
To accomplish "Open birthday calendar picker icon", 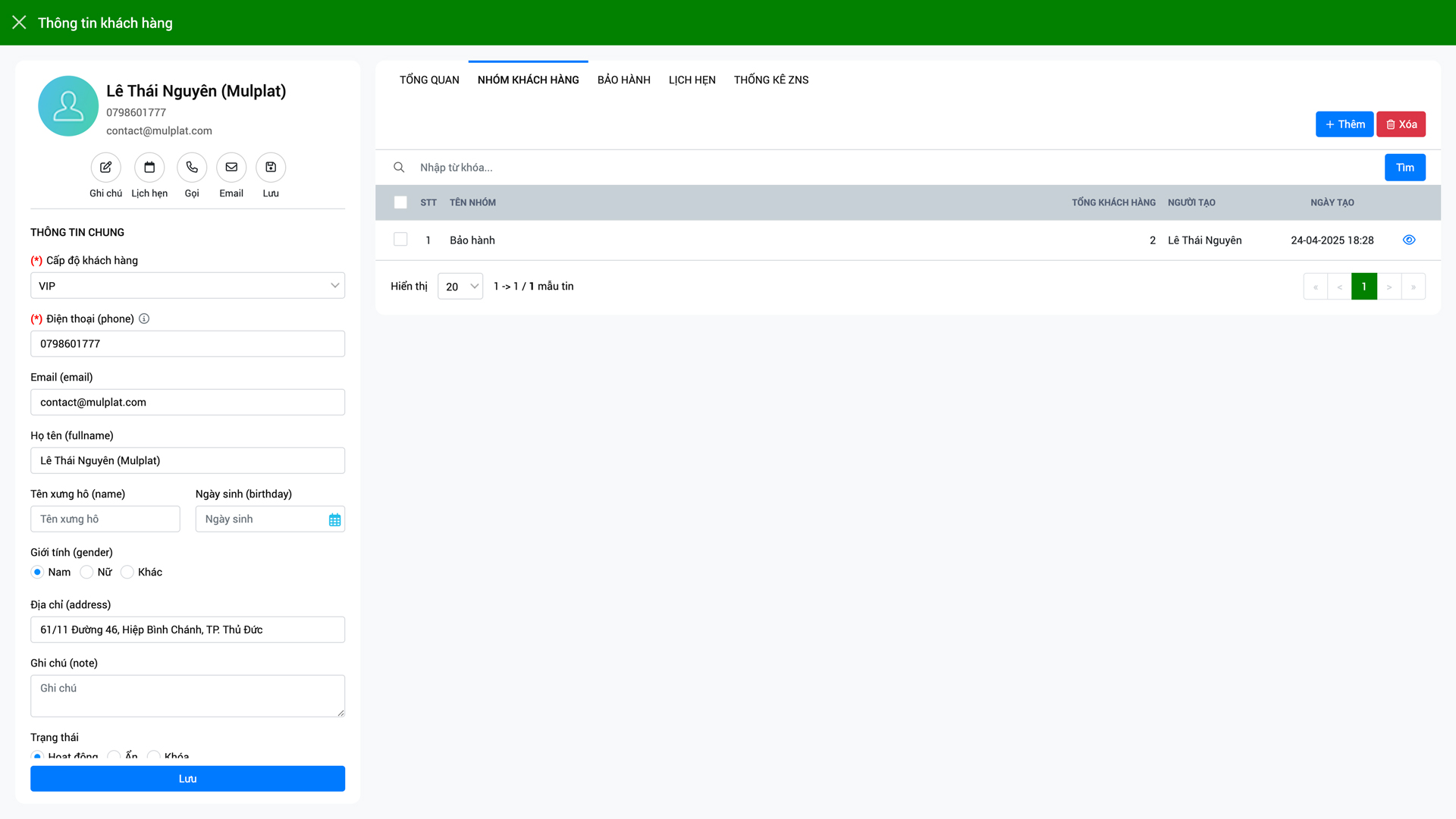I will click(334, 519).
